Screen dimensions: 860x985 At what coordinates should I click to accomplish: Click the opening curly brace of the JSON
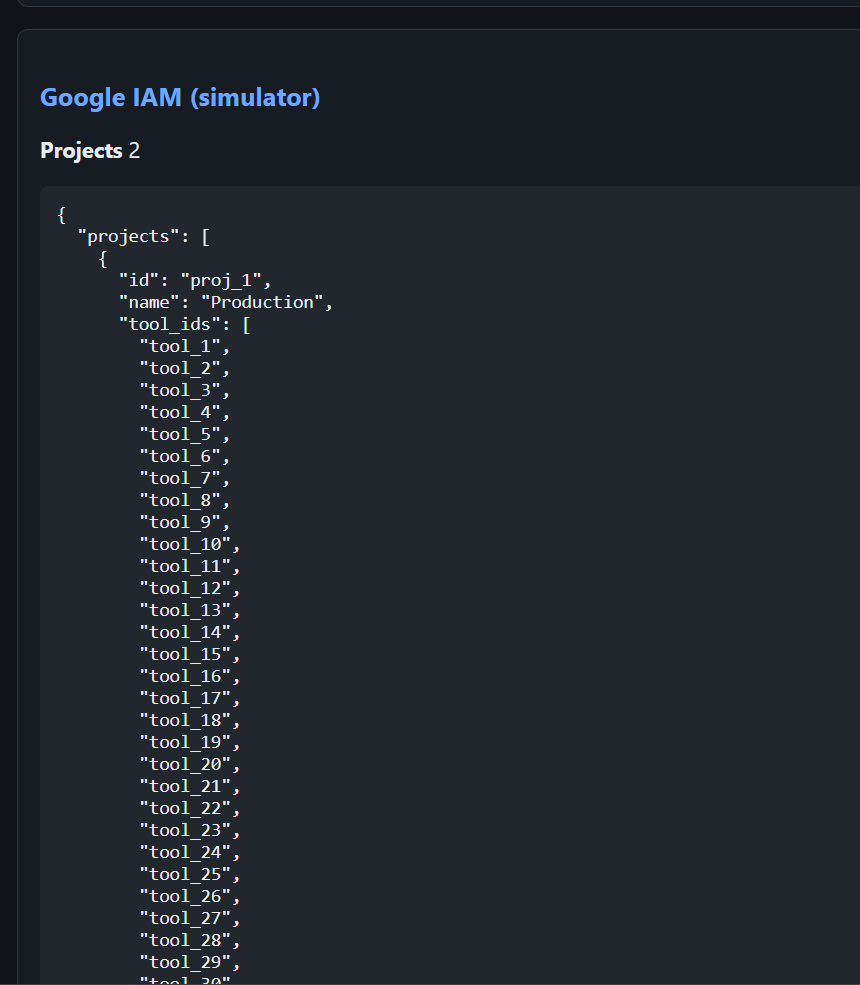tap(60, 214)
